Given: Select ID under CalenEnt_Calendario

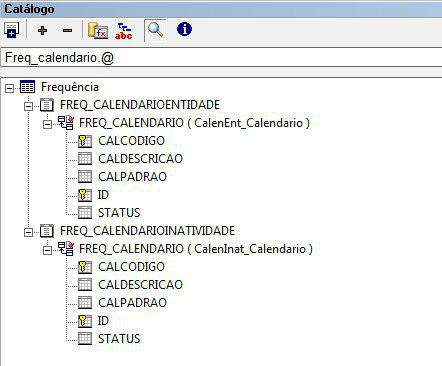Looking at the screenshot, I should [x=103, y=195].
